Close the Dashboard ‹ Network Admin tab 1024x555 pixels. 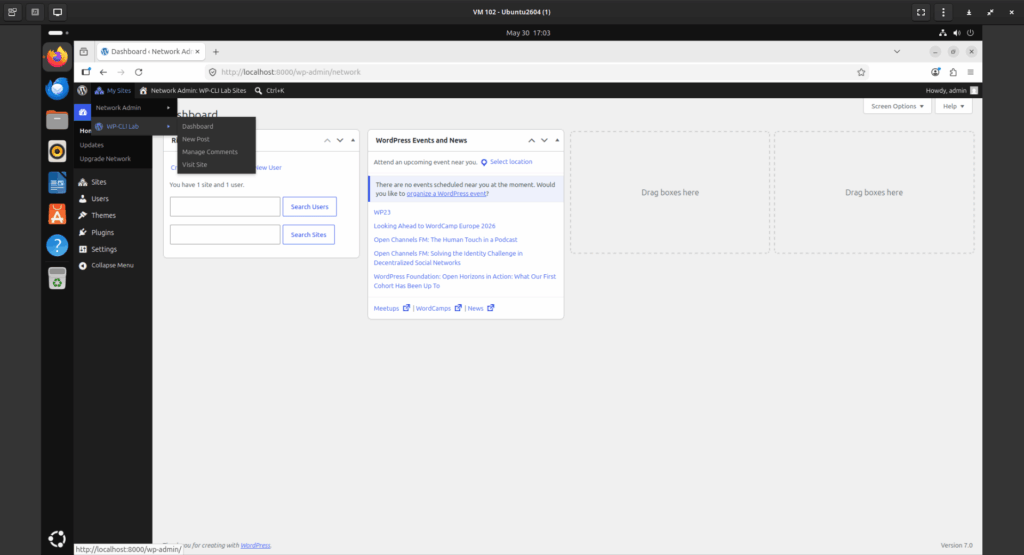tap(197, 52)
